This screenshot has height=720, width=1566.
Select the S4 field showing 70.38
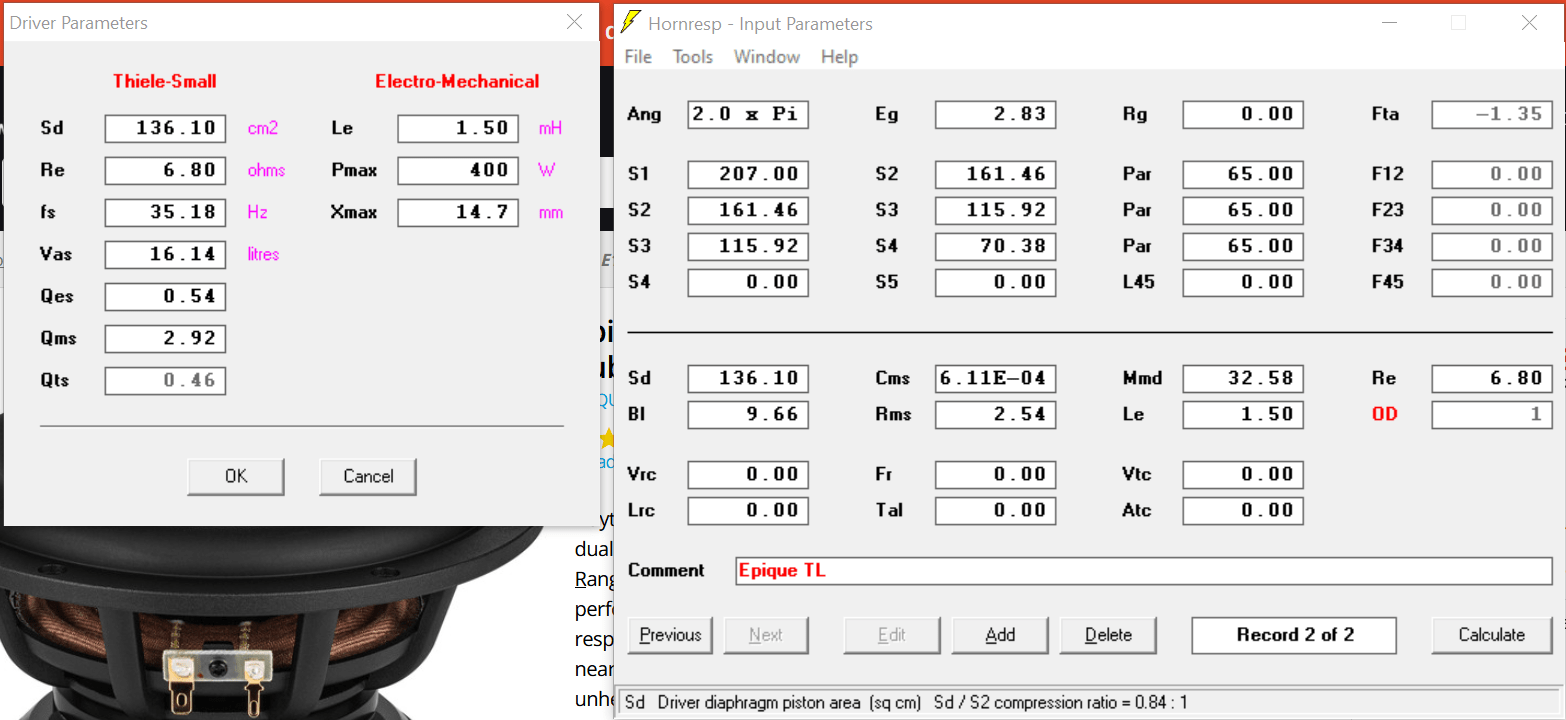tap(996, 246)
